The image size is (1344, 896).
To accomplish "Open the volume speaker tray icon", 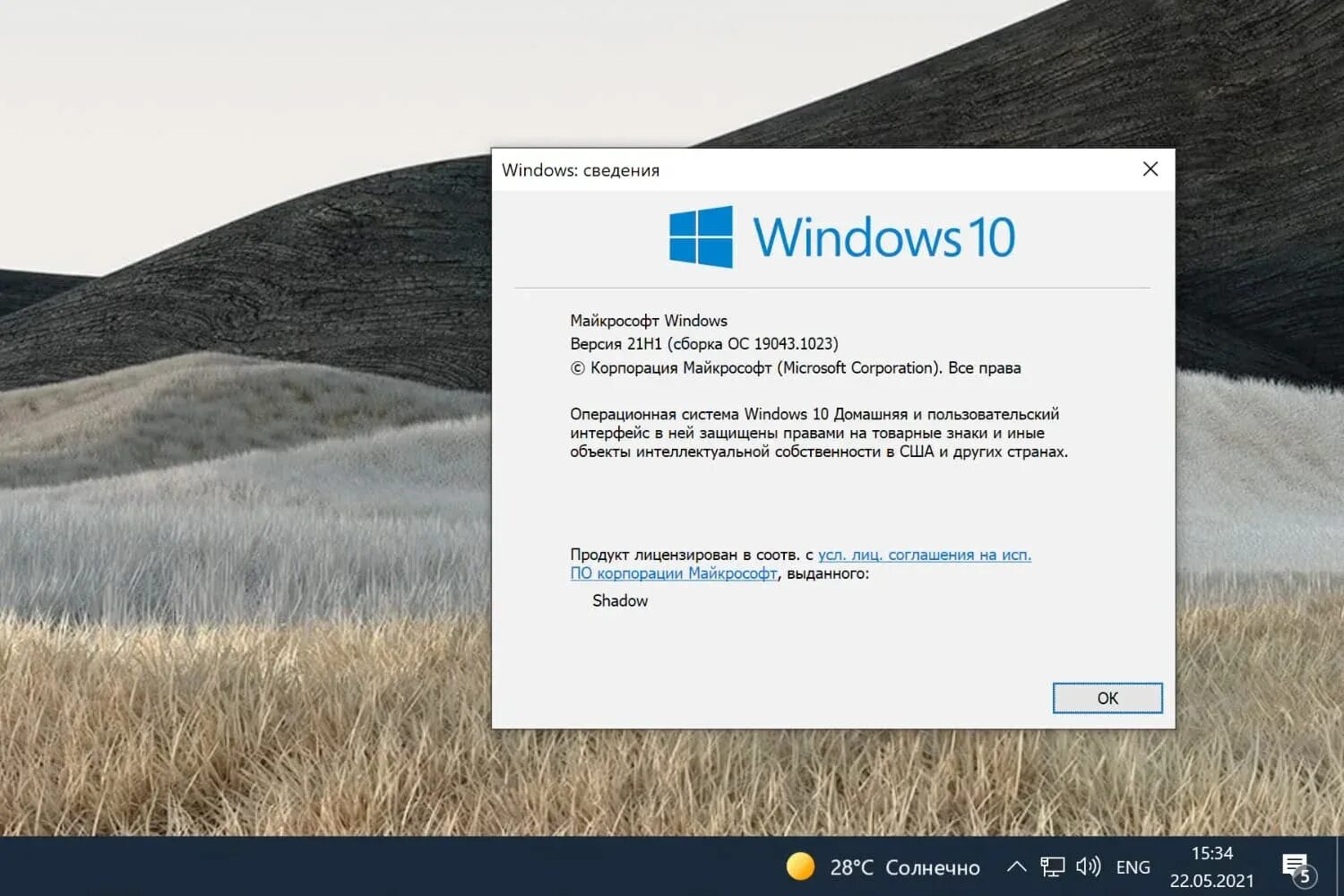I will (x=1088, y=866).
